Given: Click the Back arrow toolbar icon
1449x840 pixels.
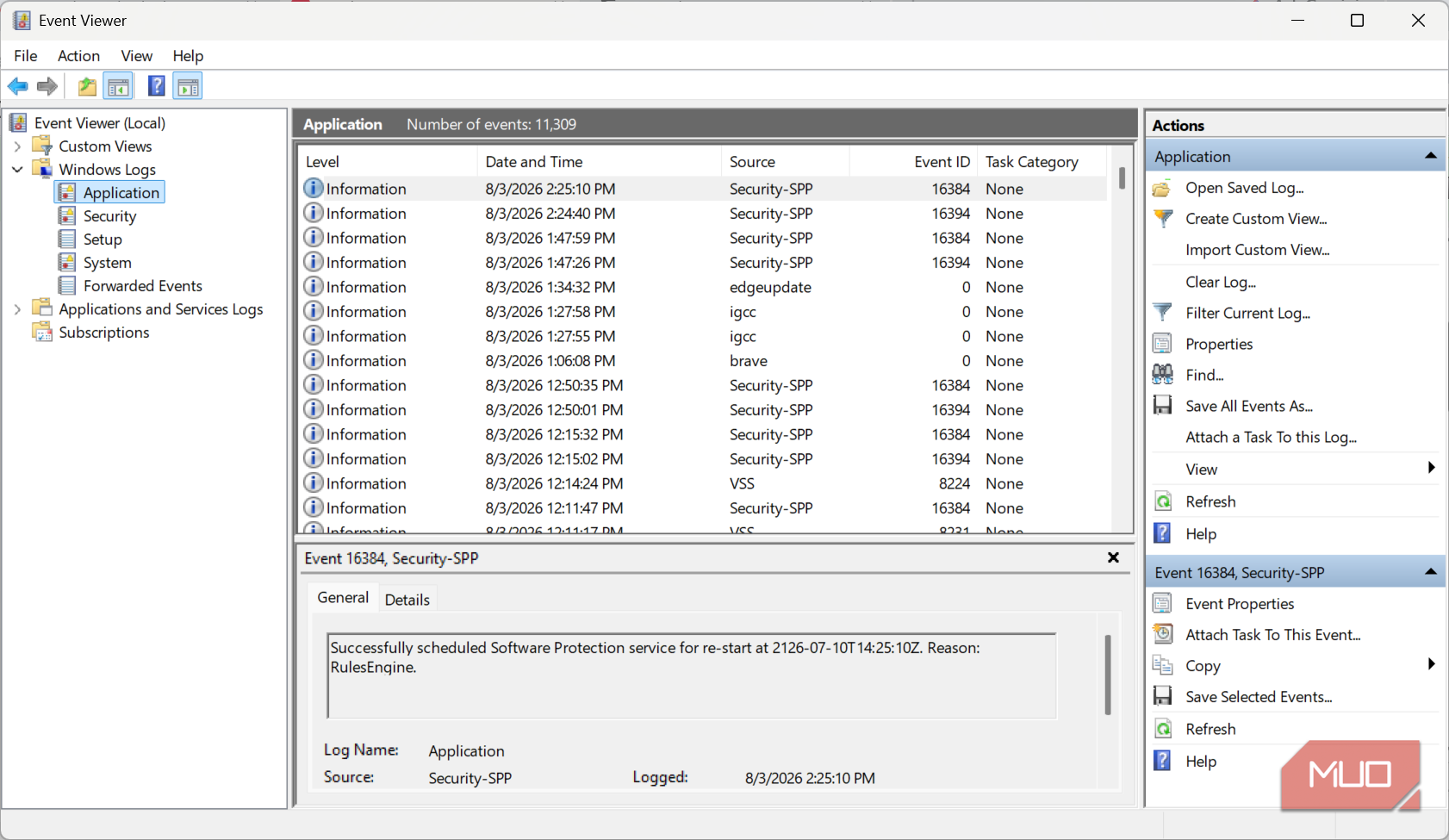Looking at the screenshot, I should 17,86.
